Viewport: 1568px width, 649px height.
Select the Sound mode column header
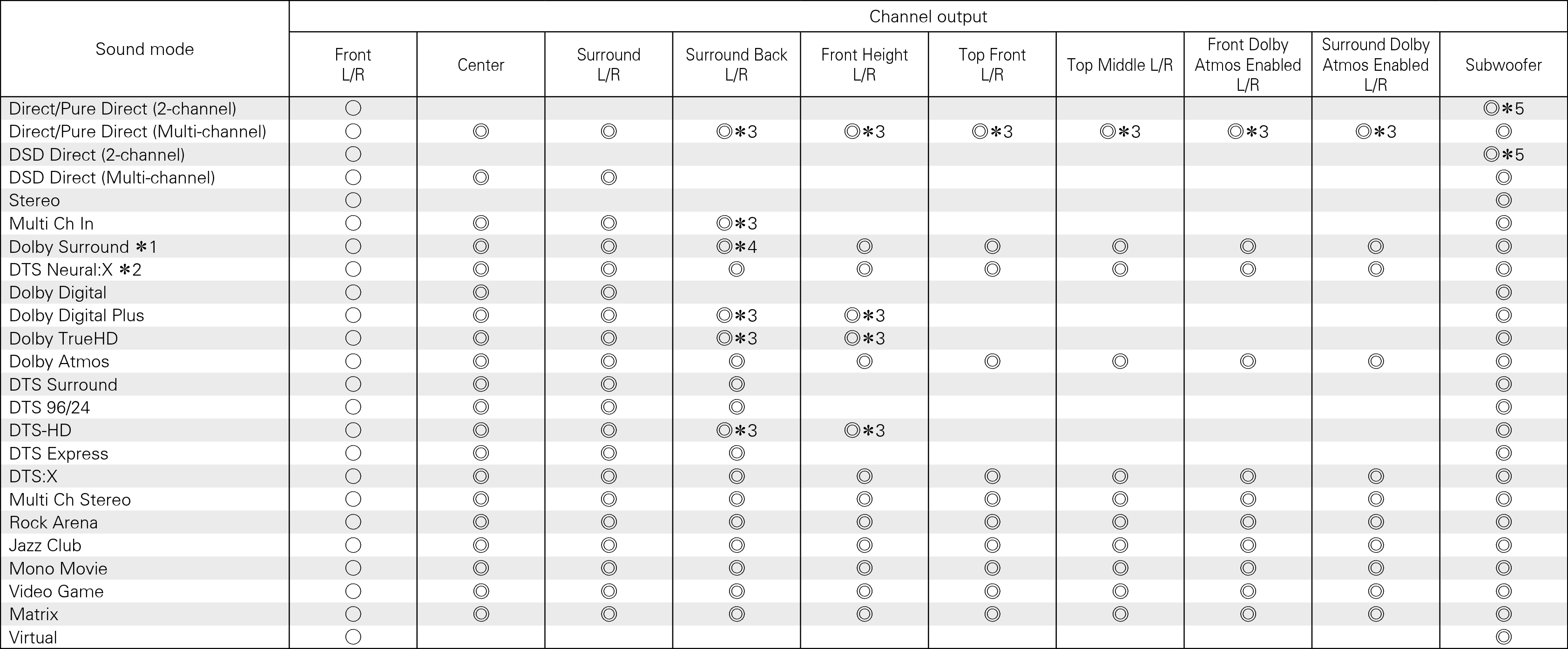pyautogui.click(x=144, y=49)
